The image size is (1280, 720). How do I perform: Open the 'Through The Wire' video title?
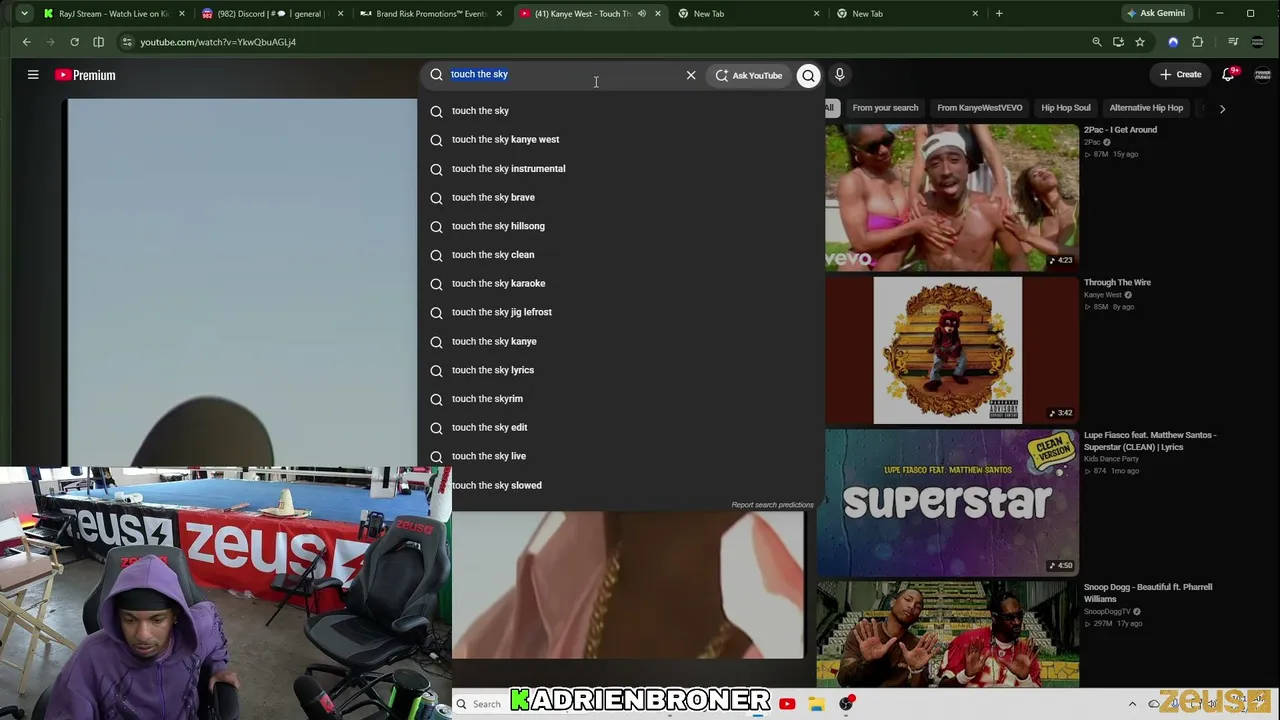click(x=1117, y=283)
